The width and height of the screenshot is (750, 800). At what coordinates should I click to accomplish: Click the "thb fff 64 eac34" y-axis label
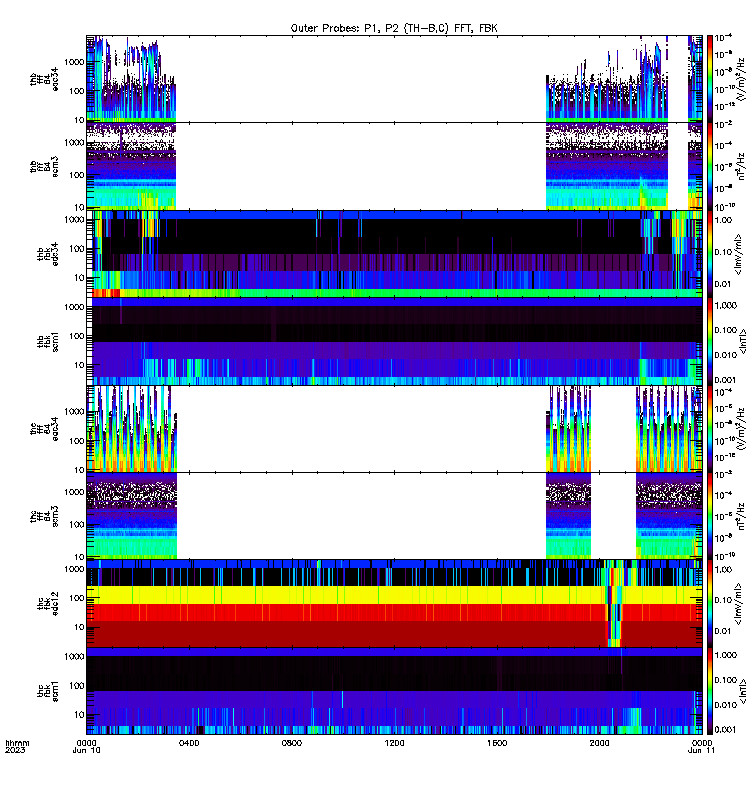click(44, 79)
